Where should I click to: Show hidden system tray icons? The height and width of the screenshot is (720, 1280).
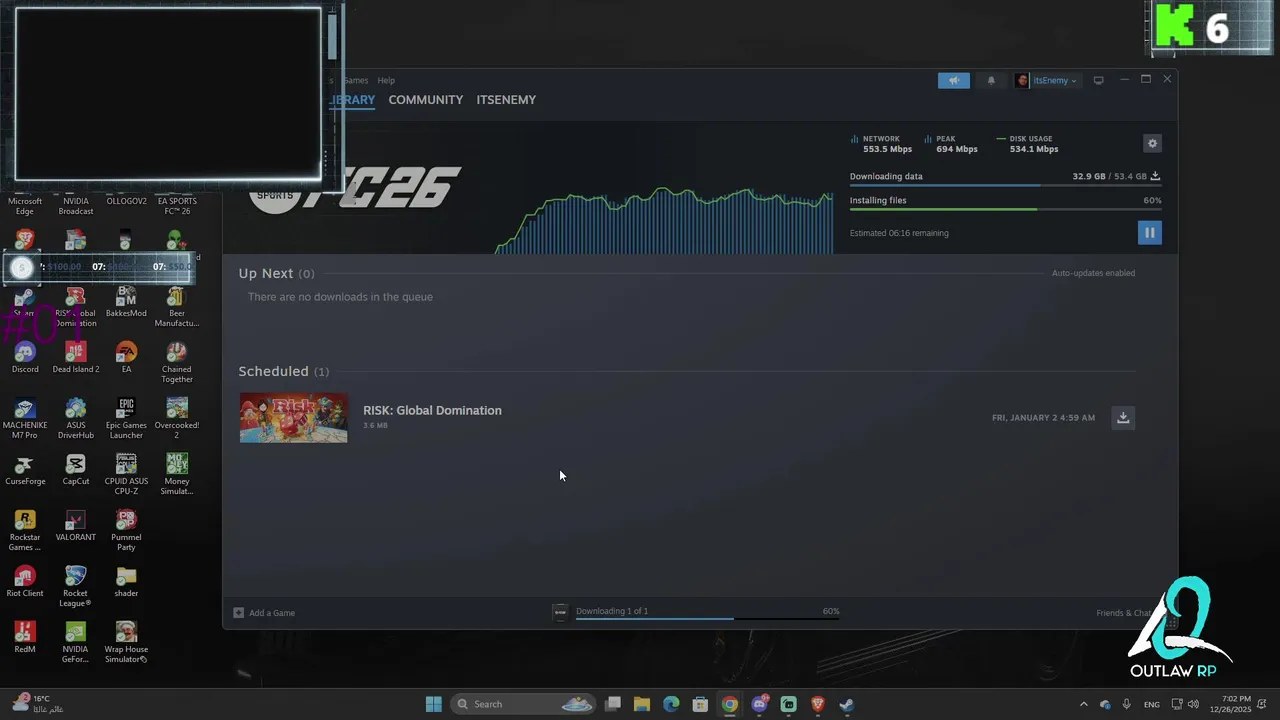[x=1084, y=704]
